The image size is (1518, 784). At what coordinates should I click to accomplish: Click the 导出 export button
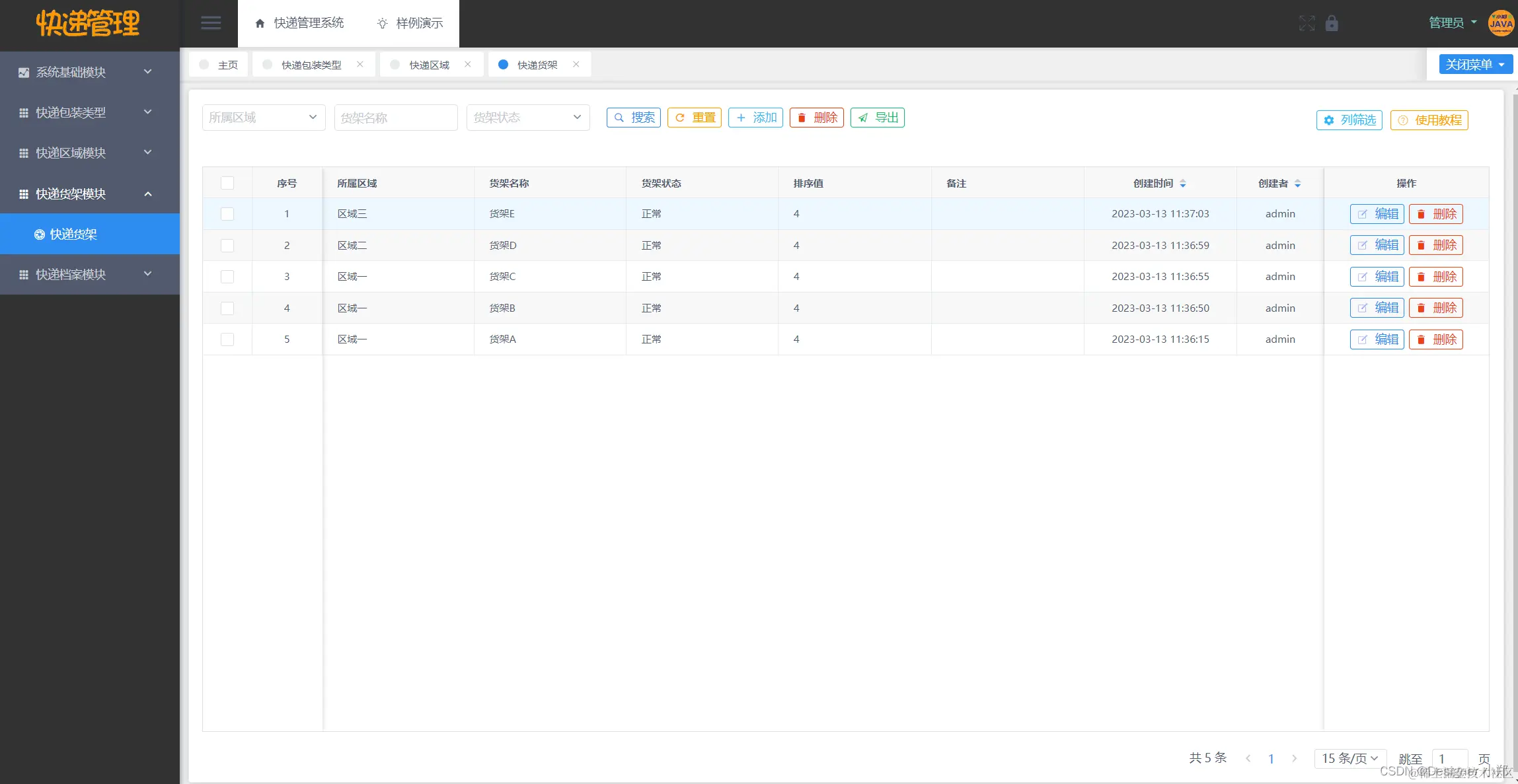point(877,118)
